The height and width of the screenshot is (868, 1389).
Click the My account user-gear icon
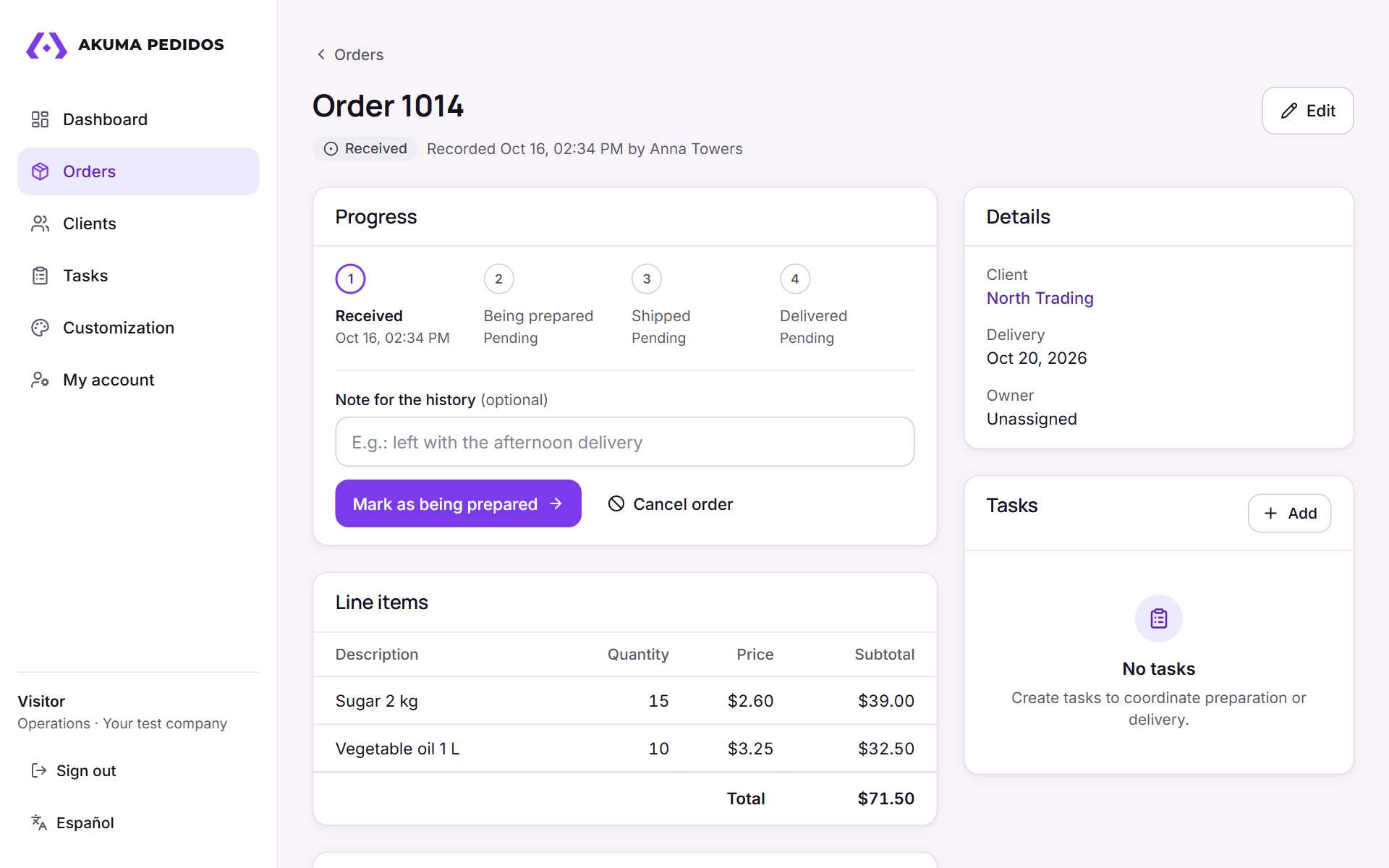40,380
